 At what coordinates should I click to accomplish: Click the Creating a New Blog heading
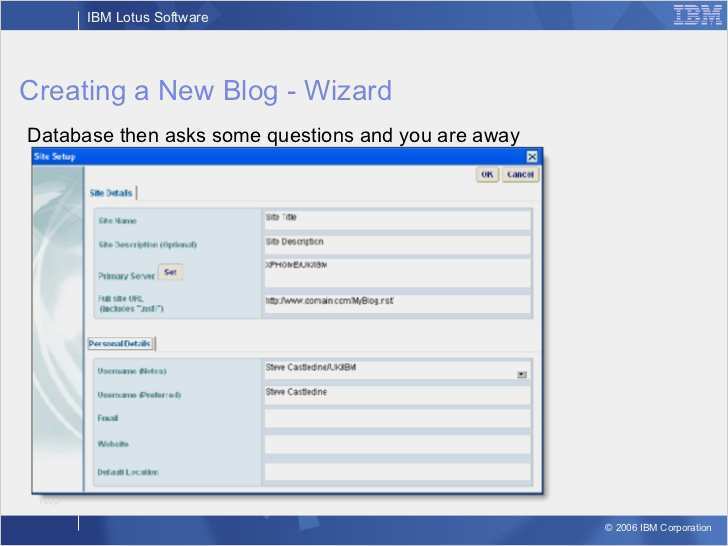point(205,91)
